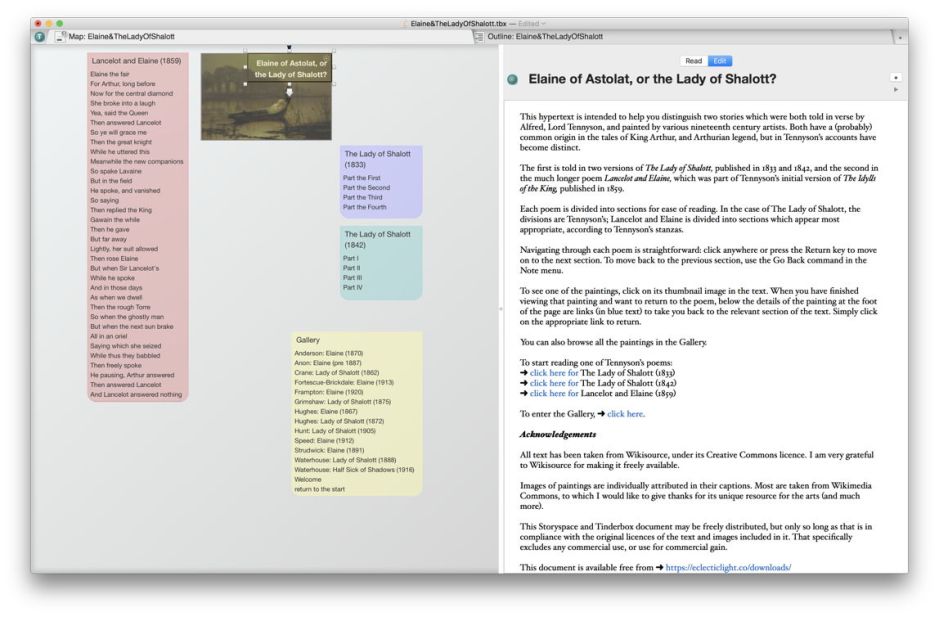Click the plus button at tab bar's right end

coord(899,37)
